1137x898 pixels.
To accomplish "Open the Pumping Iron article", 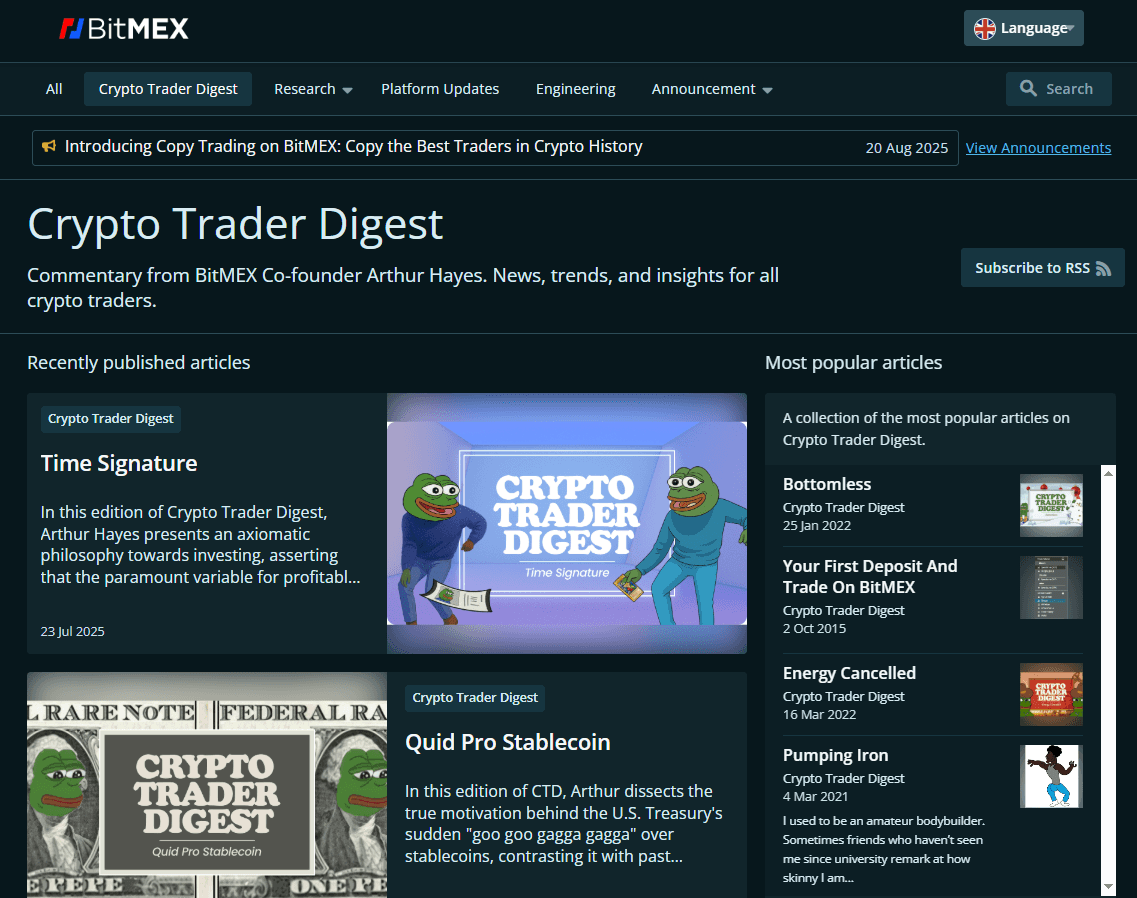I will click(x=835, y=755).
